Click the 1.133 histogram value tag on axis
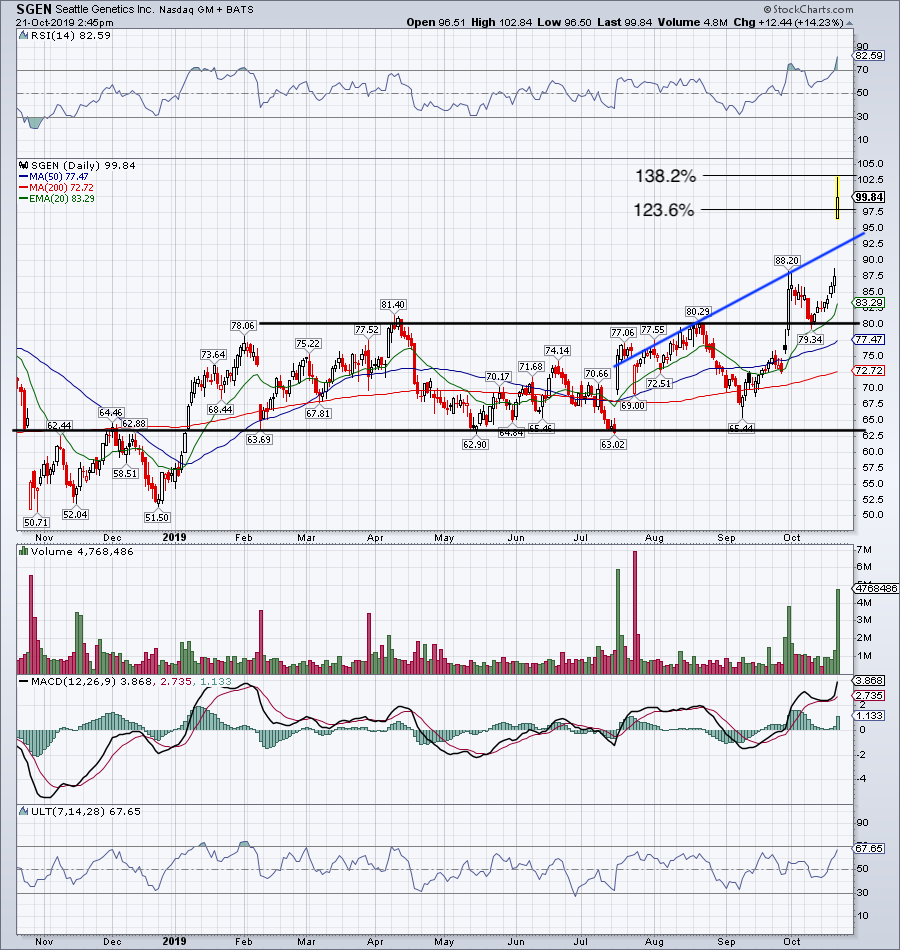Screen dimensions: 900x950 (869, 716)
